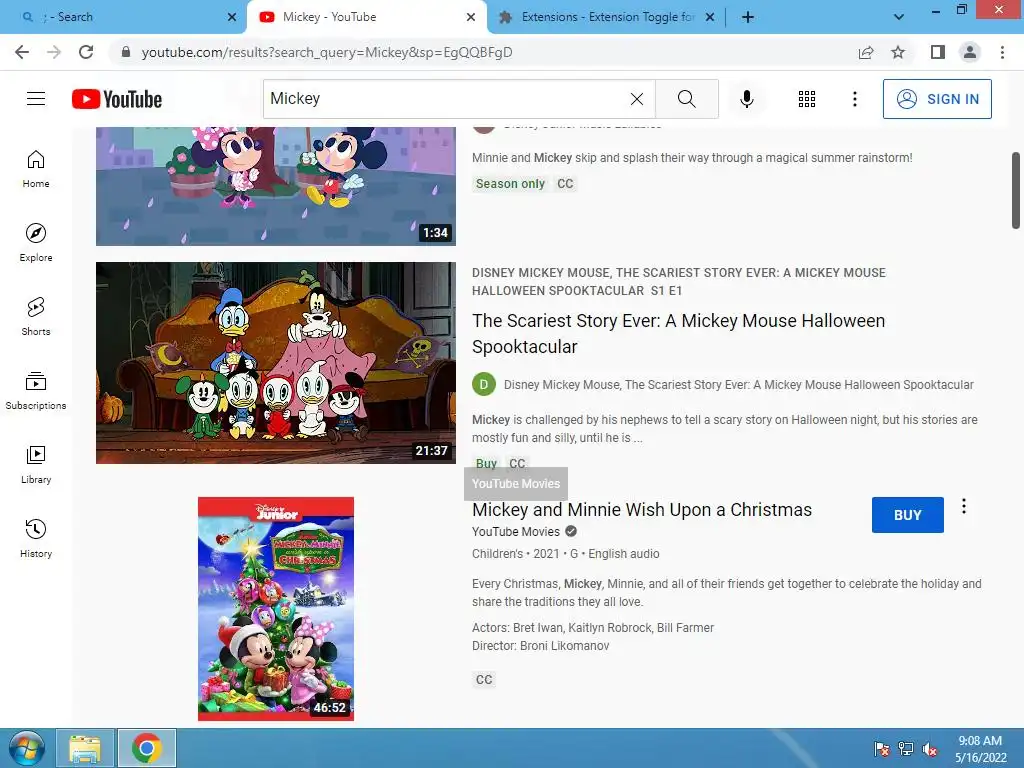The width and height of the screenshot is (1024, 768).
Task: Click CC badge under Christmas movie
Action: (484, 679)
